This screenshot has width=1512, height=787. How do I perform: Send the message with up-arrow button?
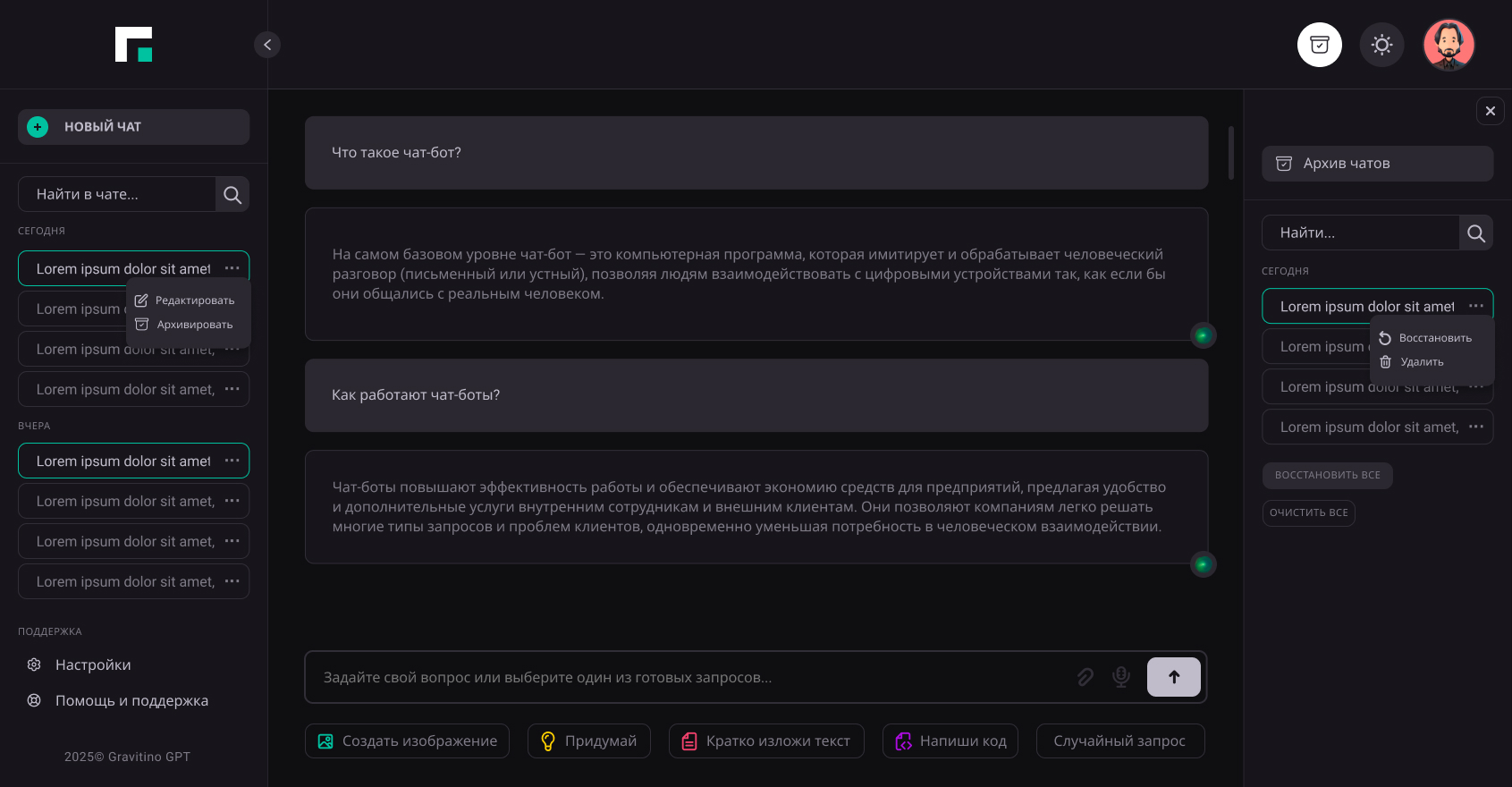coord(1173,677)
